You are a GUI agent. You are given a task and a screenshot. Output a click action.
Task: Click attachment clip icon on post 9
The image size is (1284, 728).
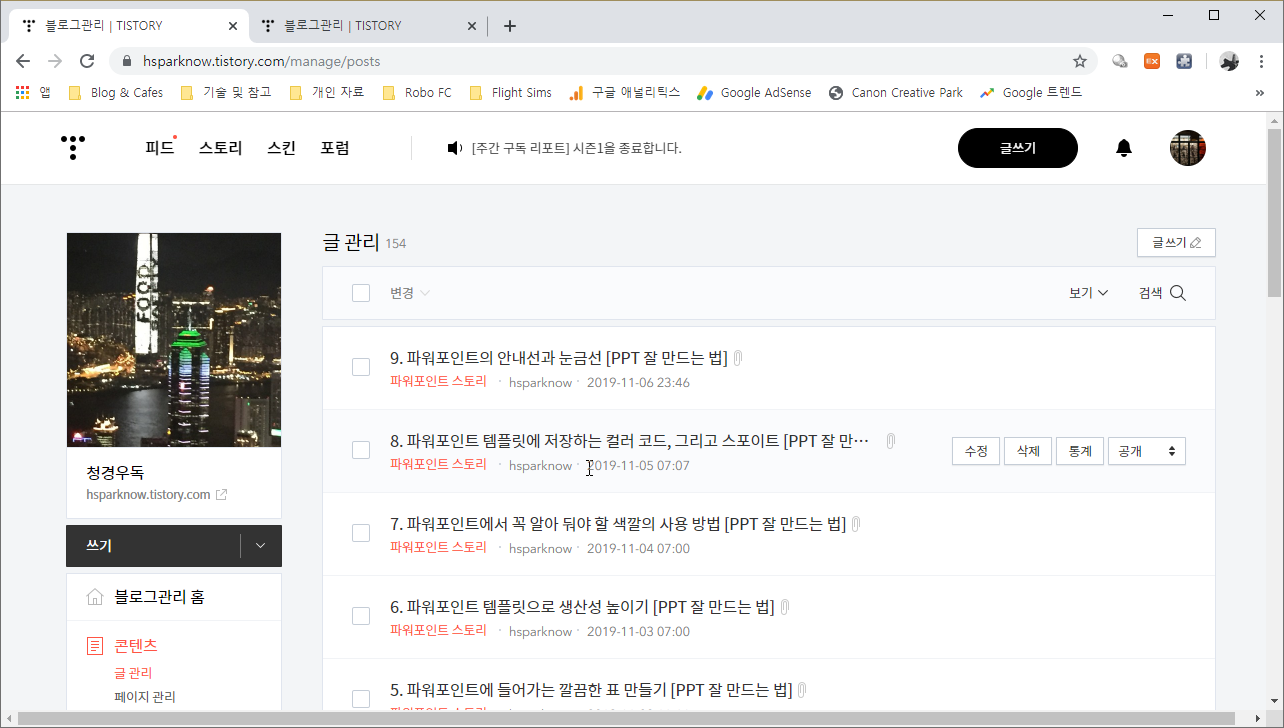pos(738,358)
